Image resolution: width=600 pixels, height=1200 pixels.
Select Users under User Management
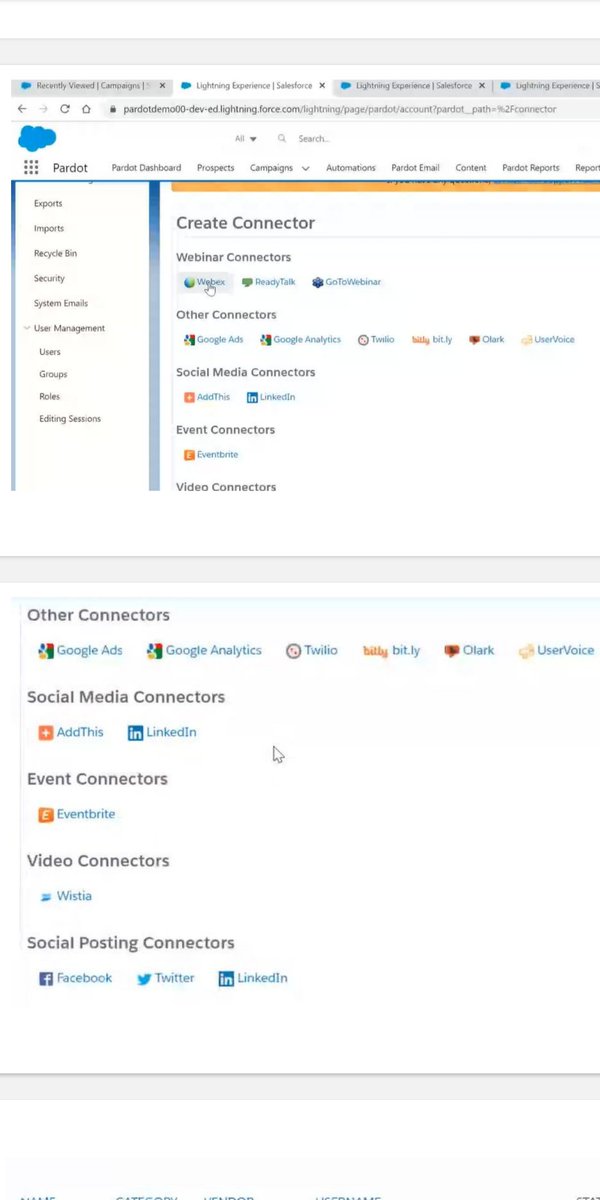pos(50,352)
